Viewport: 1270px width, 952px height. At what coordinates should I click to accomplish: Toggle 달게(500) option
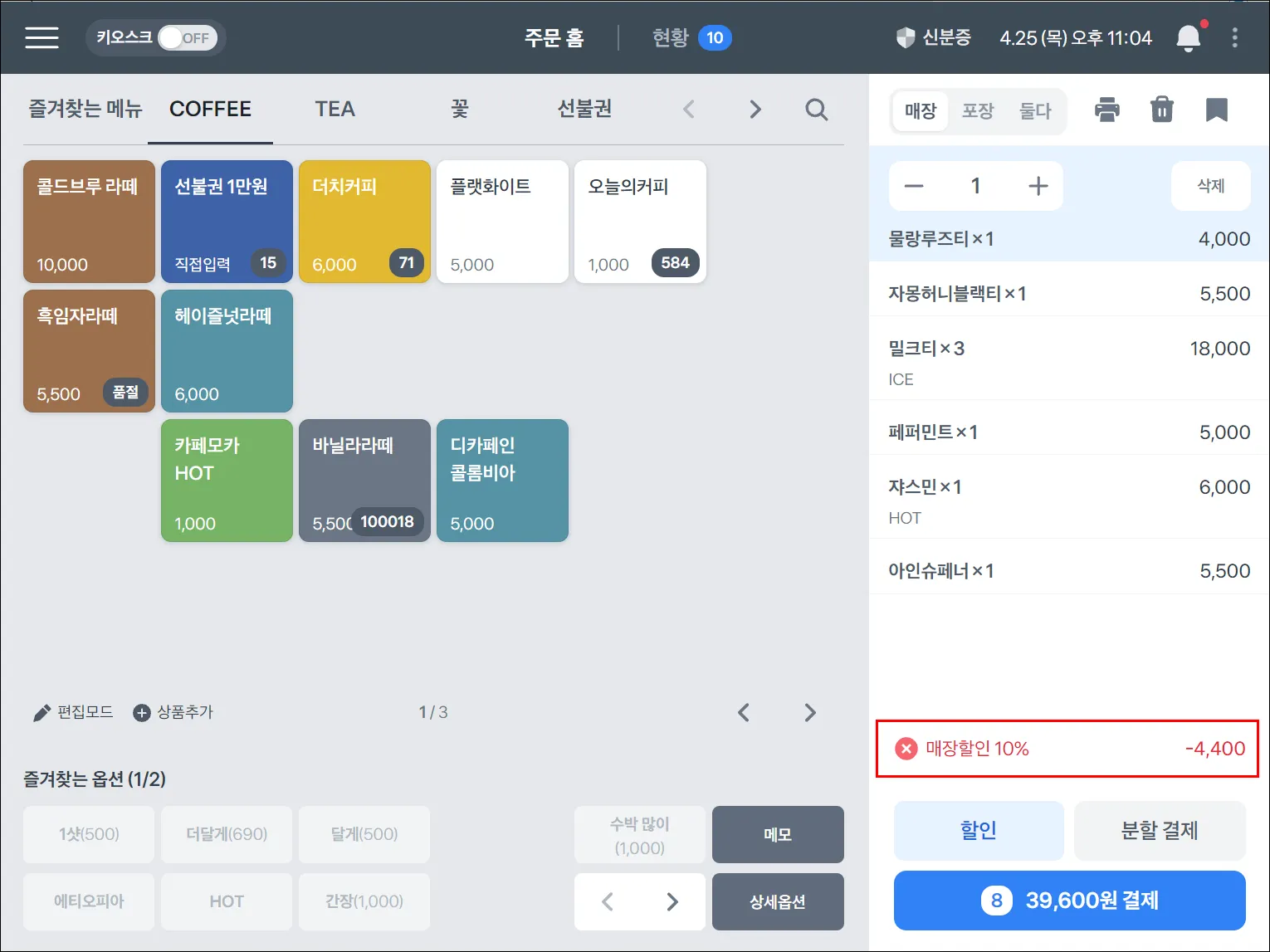click(365, 834)
